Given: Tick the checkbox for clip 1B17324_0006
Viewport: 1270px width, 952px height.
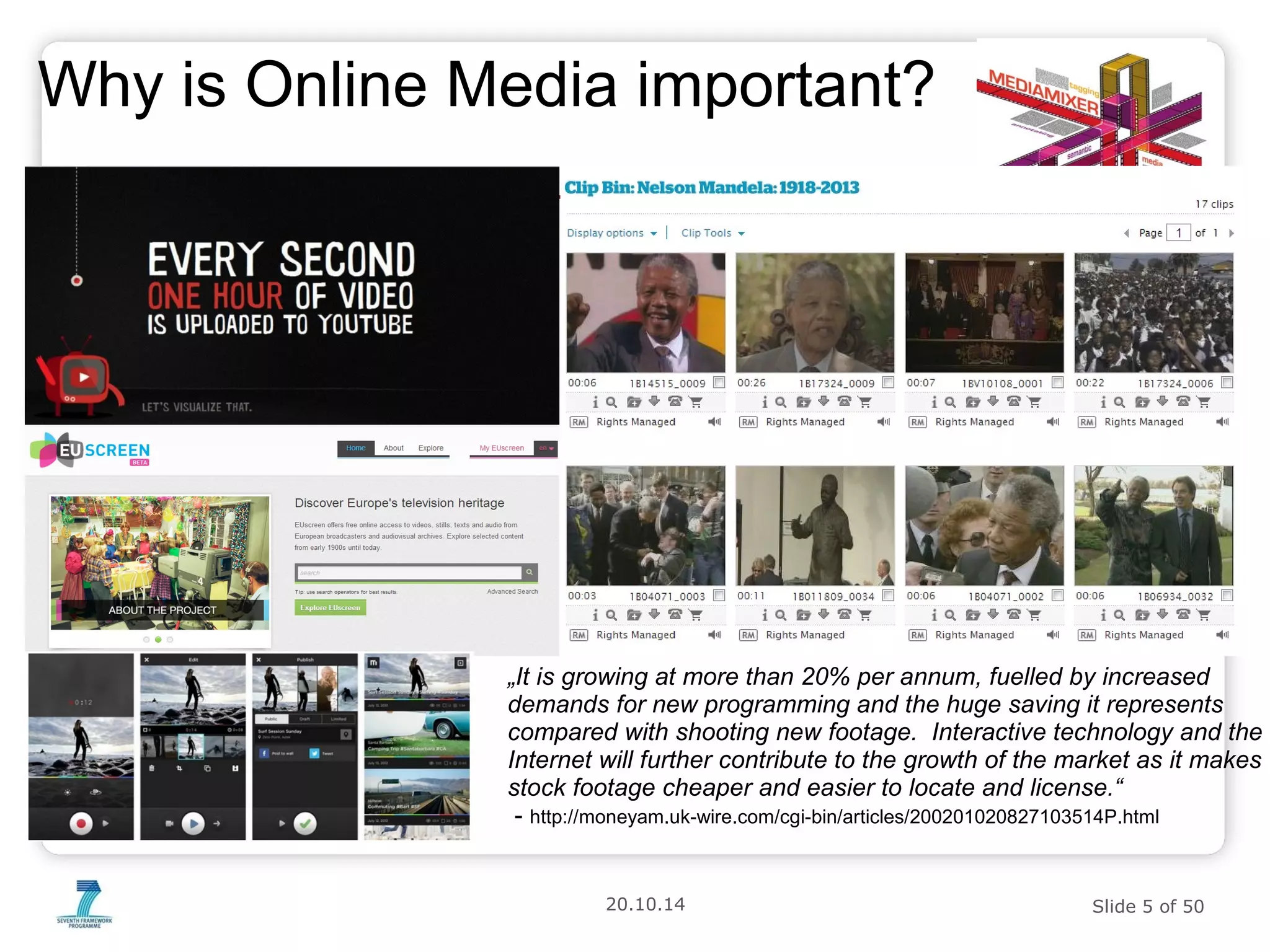Looking at the screenshot, I should (1227, 382).
